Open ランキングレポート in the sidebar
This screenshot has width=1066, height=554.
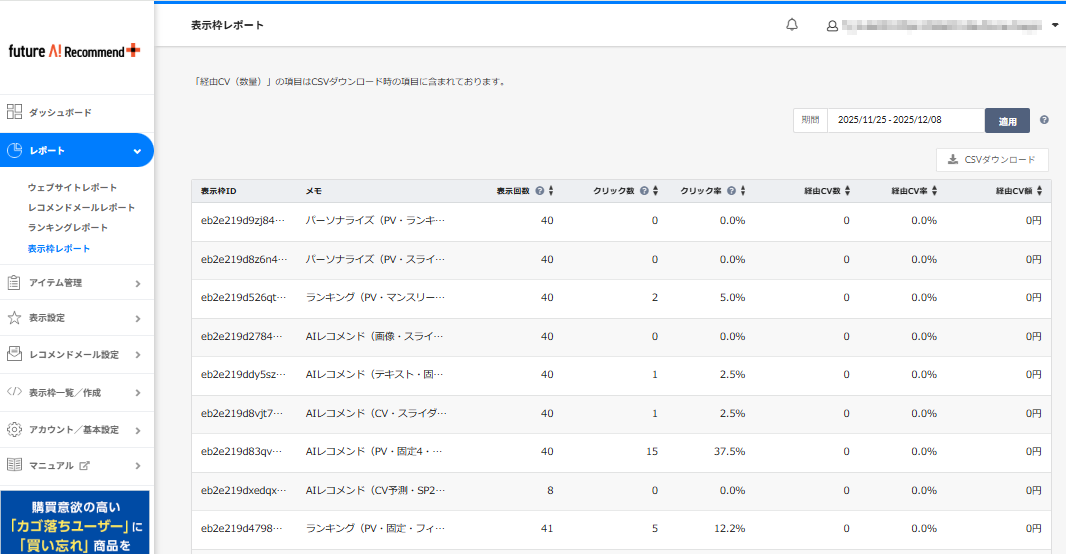[x=67, y=227]
